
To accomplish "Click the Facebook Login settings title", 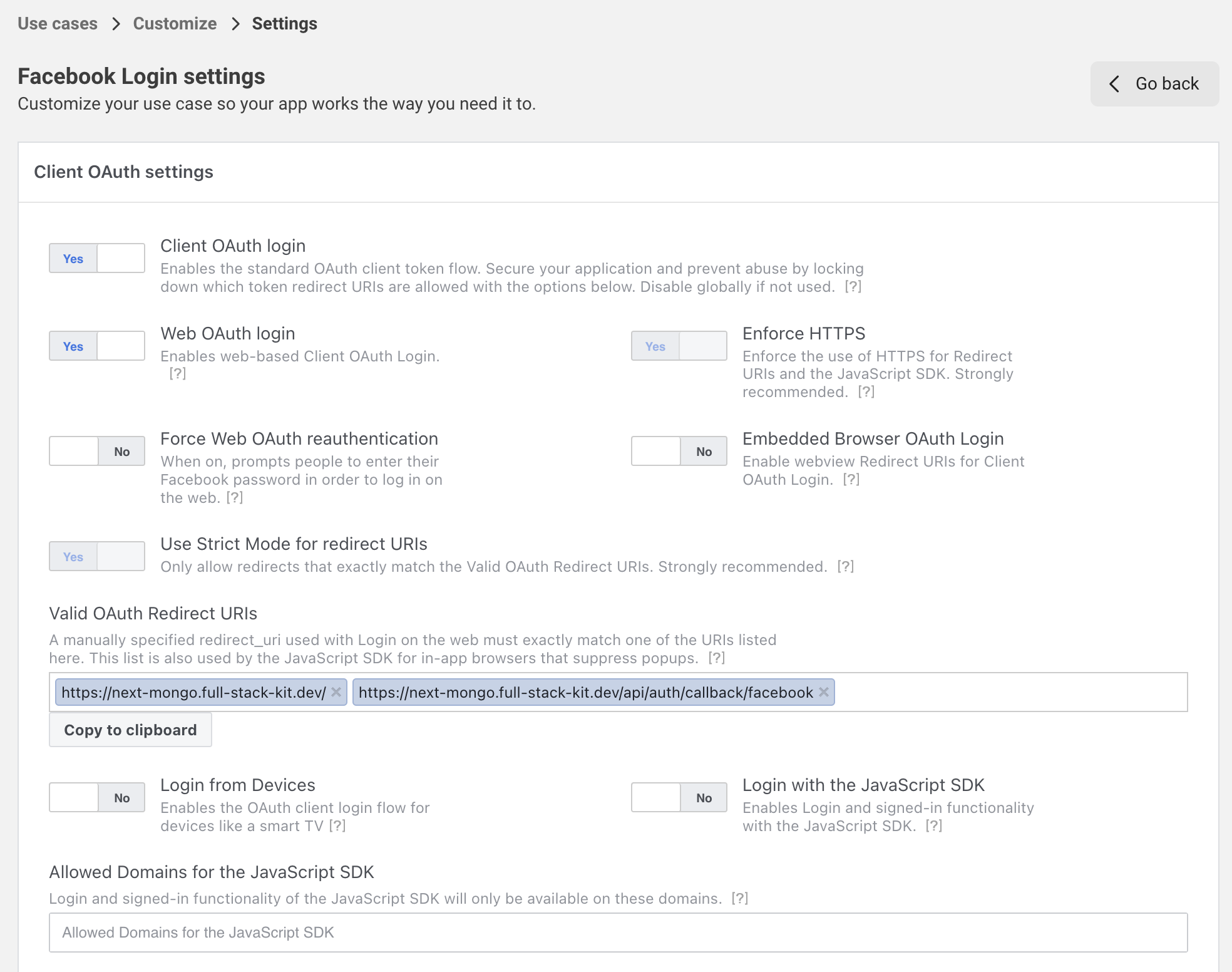I will (x=141, y=76).
